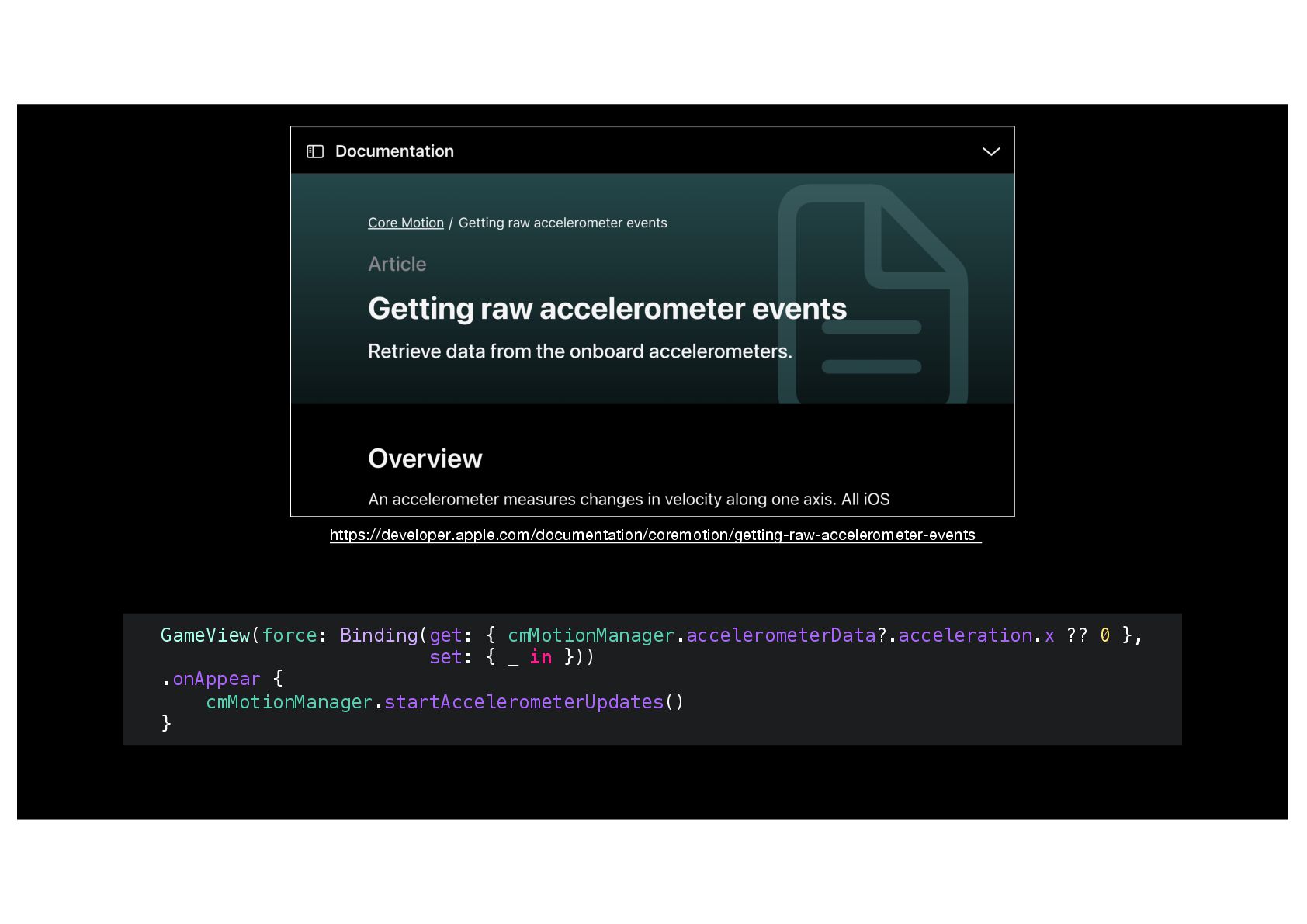Click 'startAccelerometerUpdates()' in the code
This screenshot has width=1307, height=924.
click(x=534, y=702)
